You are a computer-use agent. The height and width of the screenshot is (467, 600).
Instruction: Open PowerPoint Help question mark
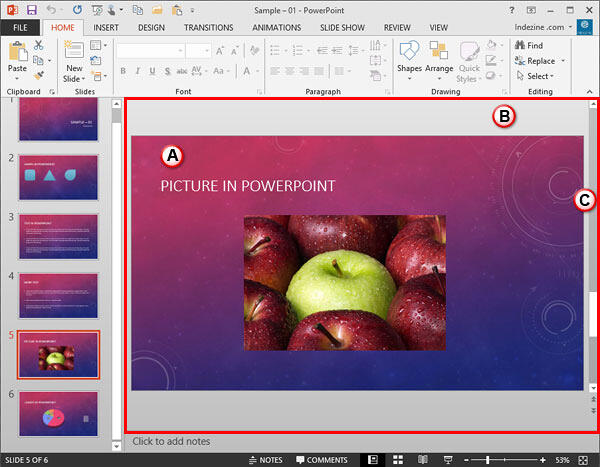(512, 10)
